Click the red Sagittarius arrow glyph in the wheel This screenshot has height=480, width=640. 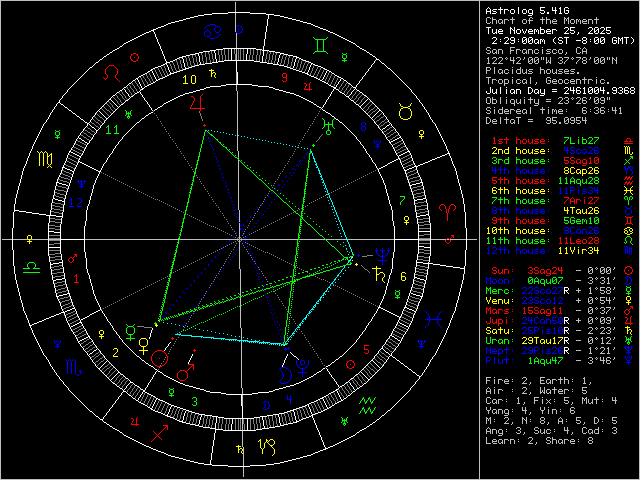pos(160,433)
